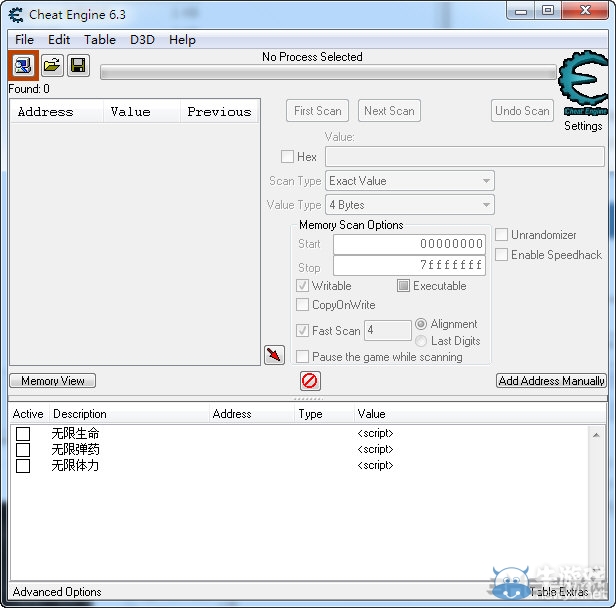Open the Value Type dropdown

tap(410, 205)
